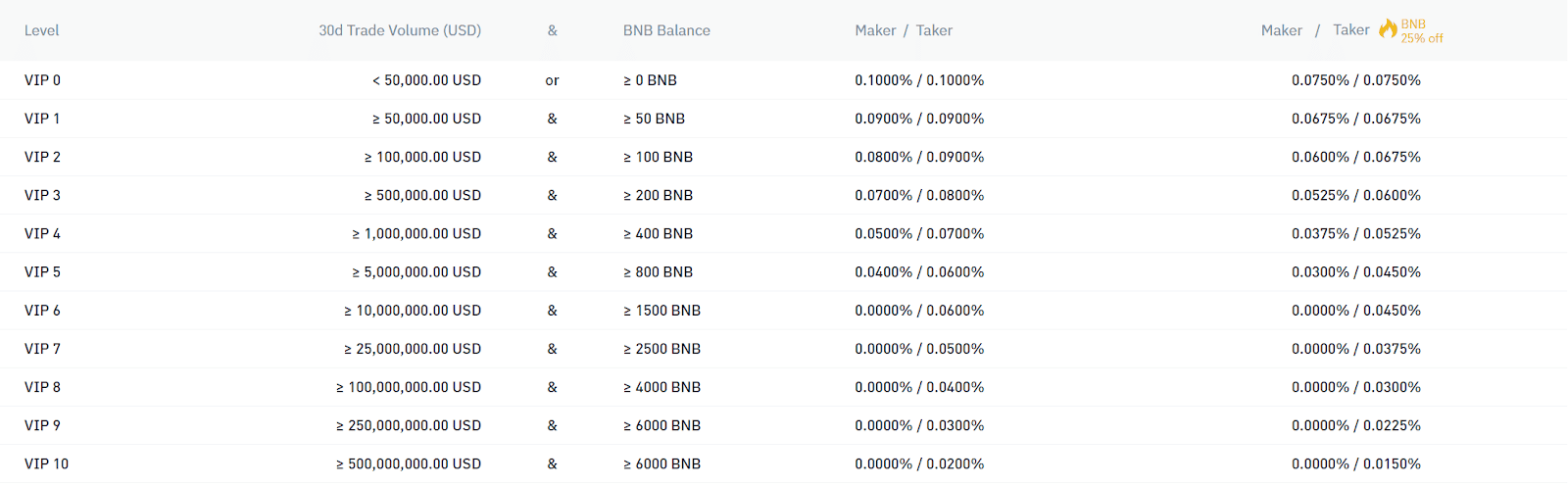Click the "BNB Balance" column header
Image resolution: width=1568 pixels, height=486 pixels.
(x=666, y=30)
